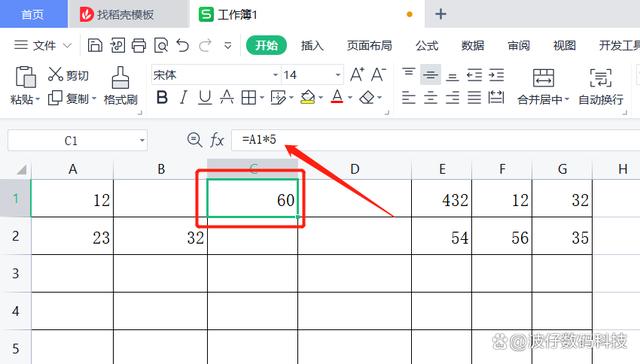The image size is (640, 364).
Task: Click the Print icon in quick toolbar
Action: [x=139, y=45]
